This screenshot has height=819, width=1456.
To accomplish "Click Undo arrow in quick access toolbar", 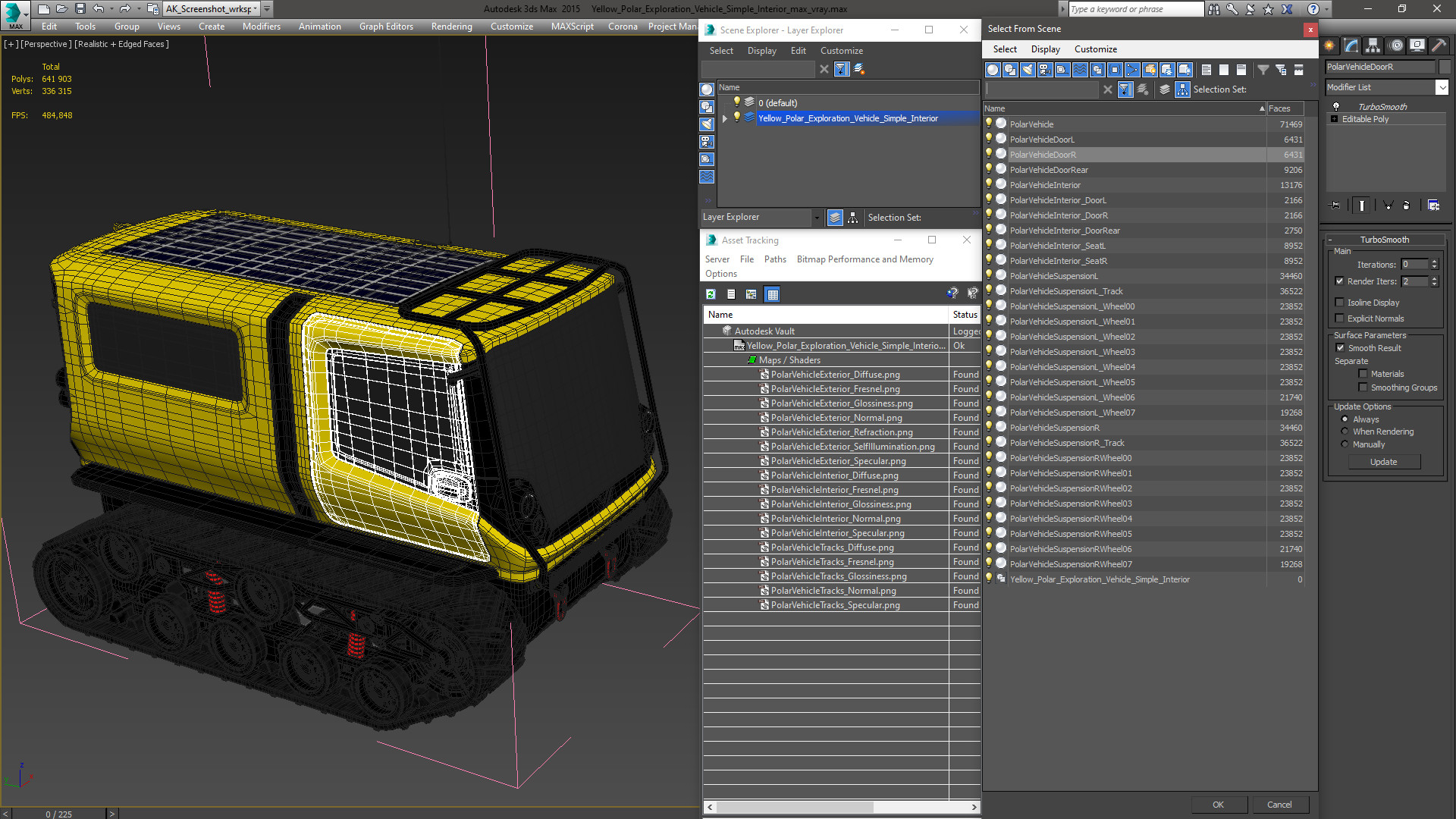I will point(98,9).
